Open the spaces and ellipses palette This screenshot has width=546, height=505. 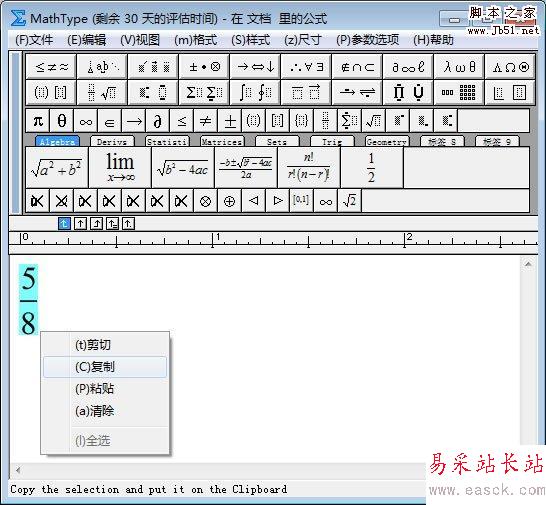(102, 66)
